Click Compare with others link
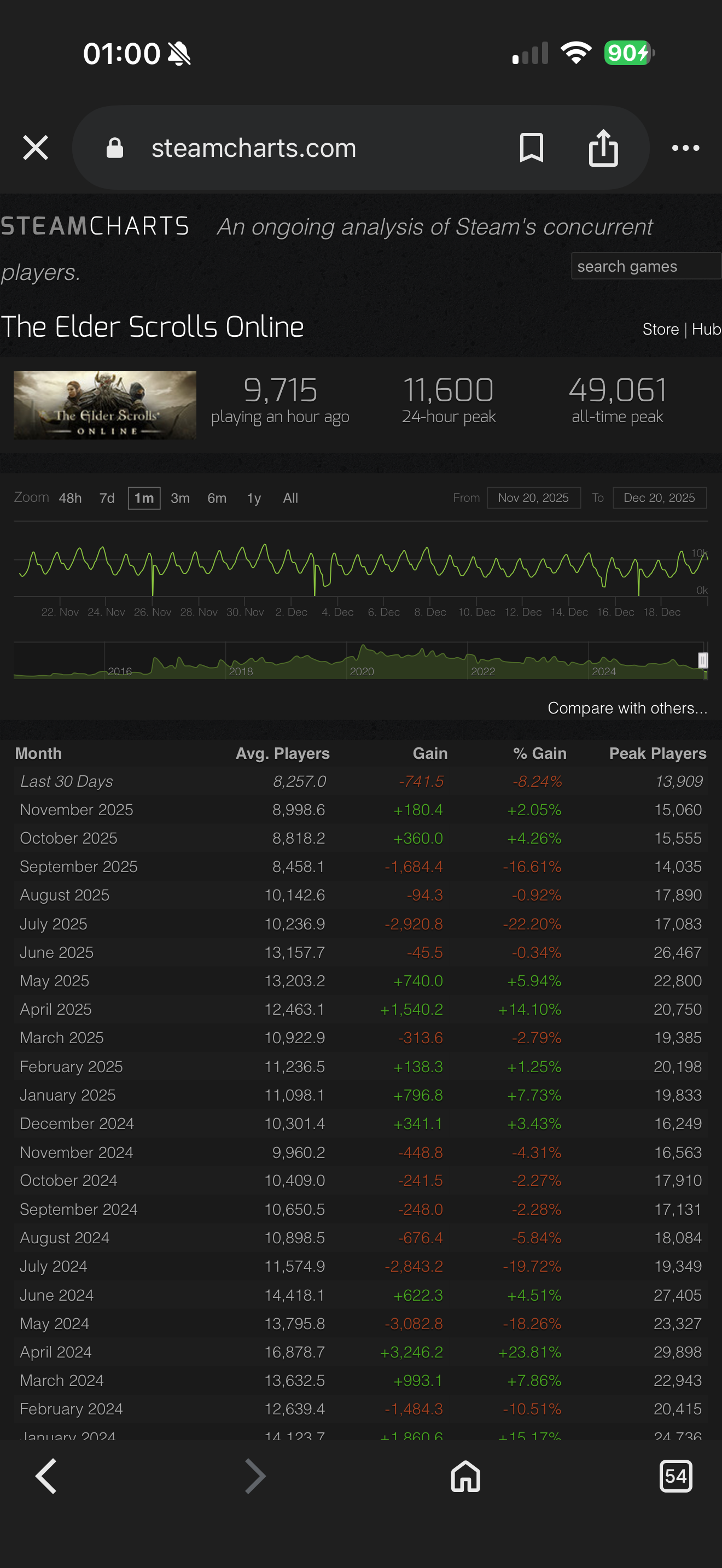722x1568 pixels. (x=627, y=708)
